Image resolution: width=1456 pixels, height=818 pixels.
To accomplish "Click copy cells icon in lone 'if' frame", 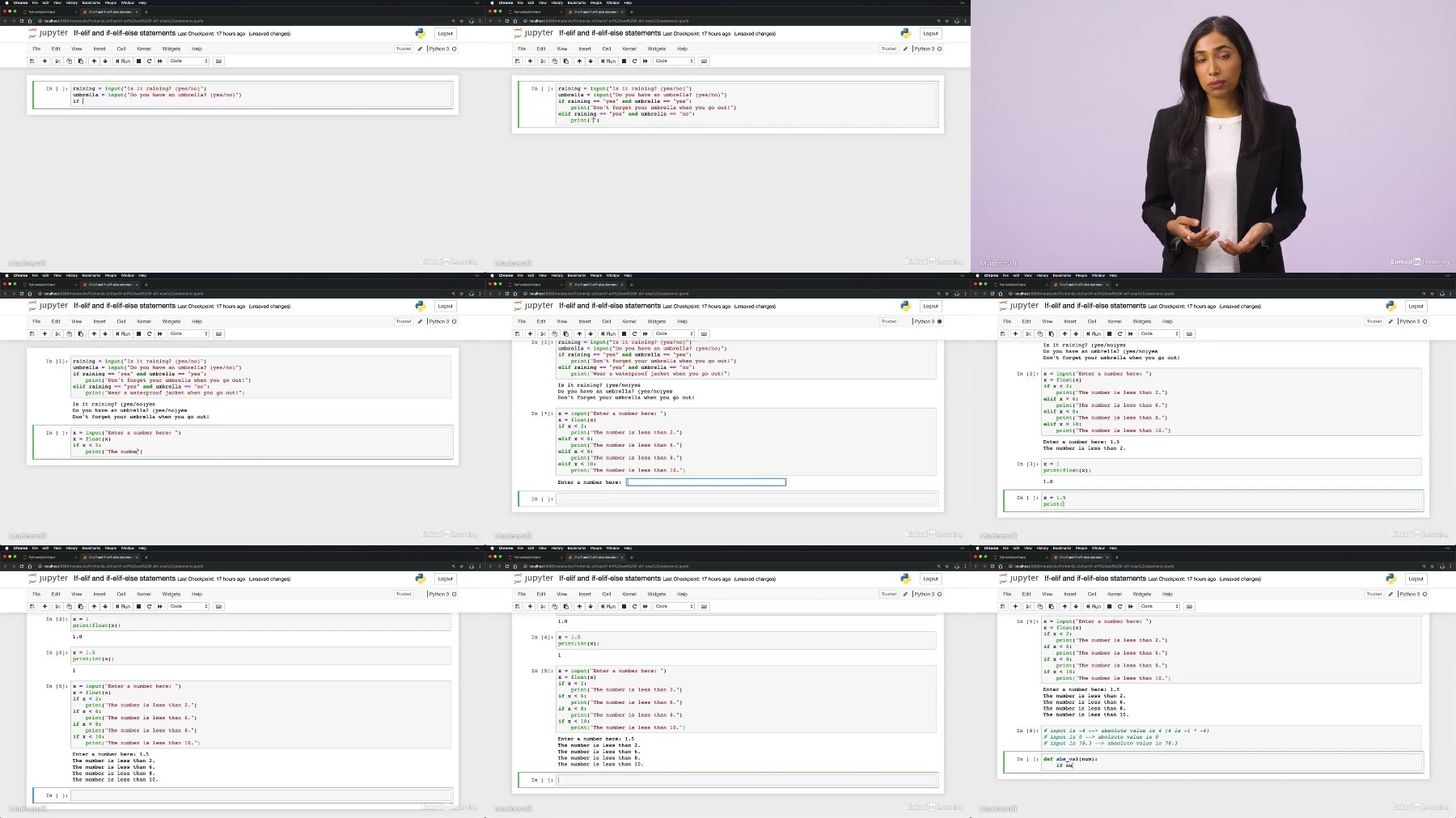I will click(x=69, y=61).
